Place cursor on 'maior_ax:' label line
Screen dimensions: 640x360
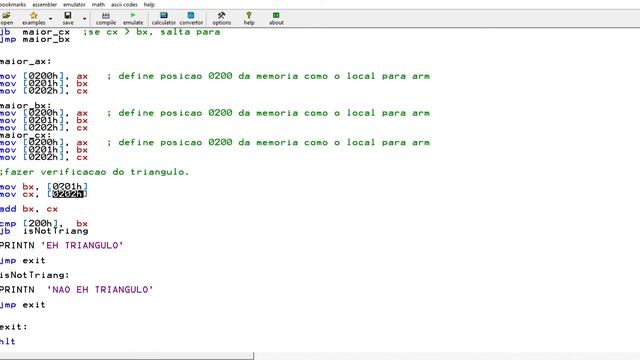click(x=26, y=62)
